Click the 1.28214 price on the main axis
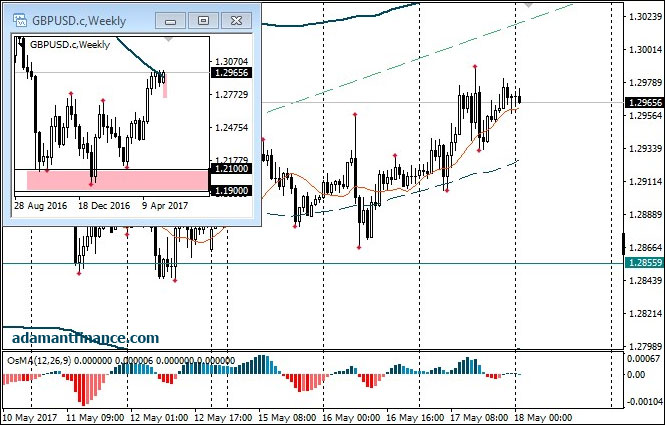 tap(645, 314)
